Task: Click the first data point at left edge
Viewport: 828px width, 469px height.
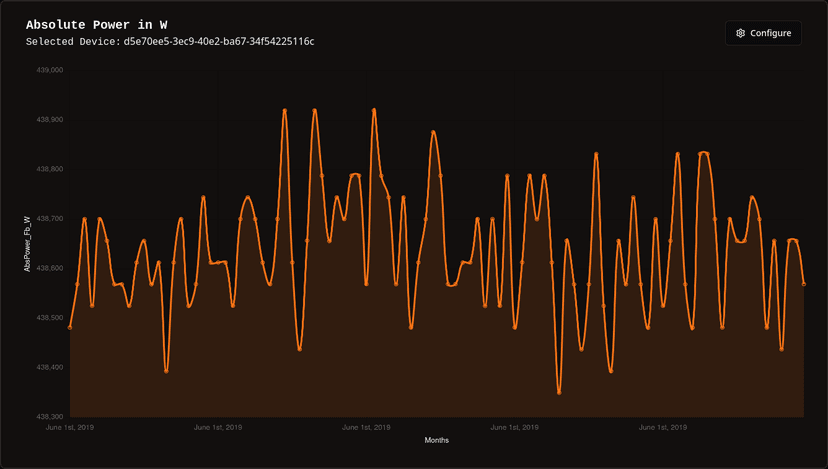Action: [x=70, y=327]
